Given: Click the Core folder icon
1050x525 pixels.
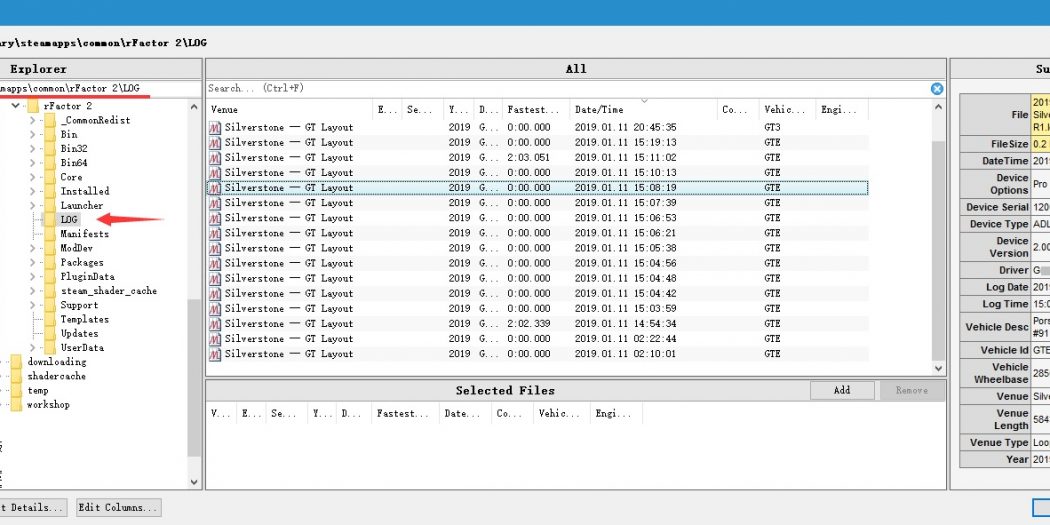Looking at the screenshot, I should 50,177.
